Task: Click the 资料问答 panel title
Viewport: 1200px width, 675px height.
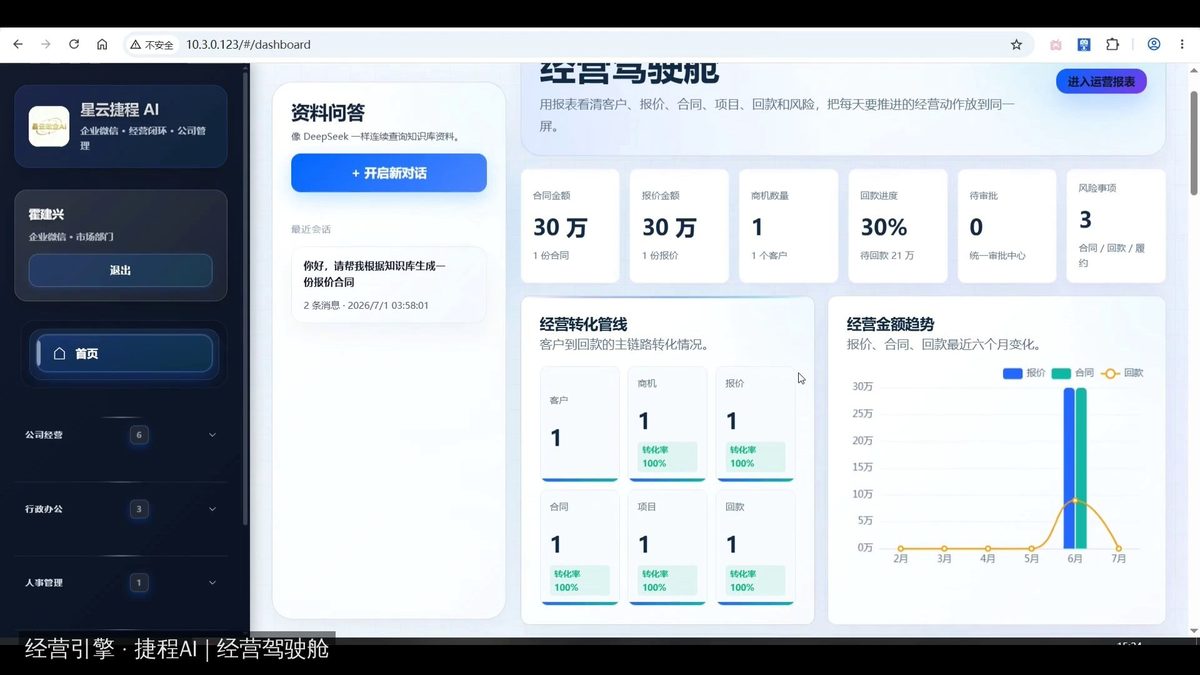Action: click(328, 114)
